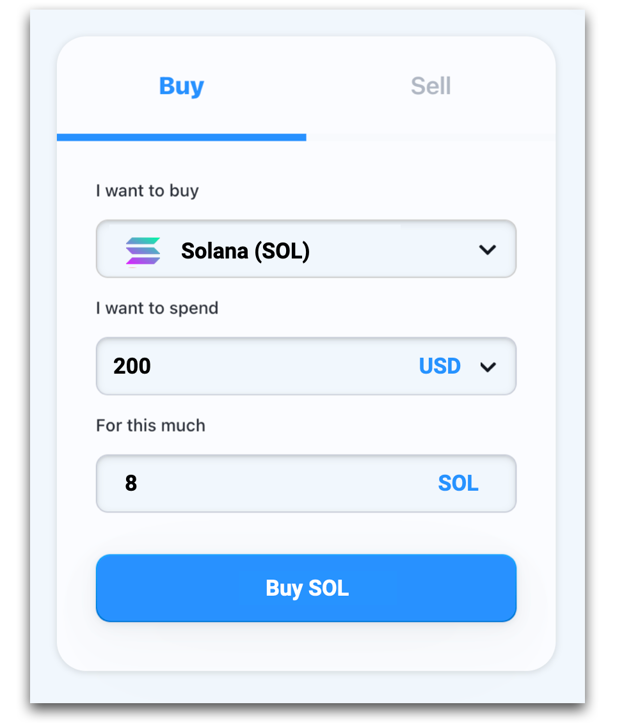Click the "I want to buy" label

pos(147,190)
